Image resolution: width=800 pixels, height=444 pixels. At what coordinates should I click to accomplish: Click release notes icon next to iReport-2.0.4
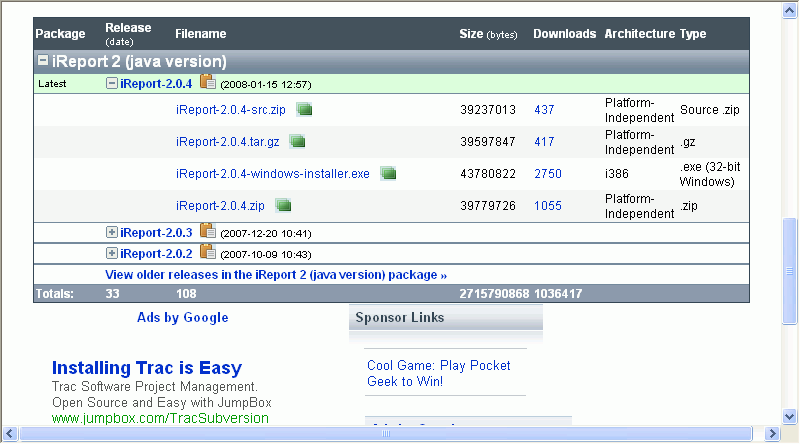point(208,82)
